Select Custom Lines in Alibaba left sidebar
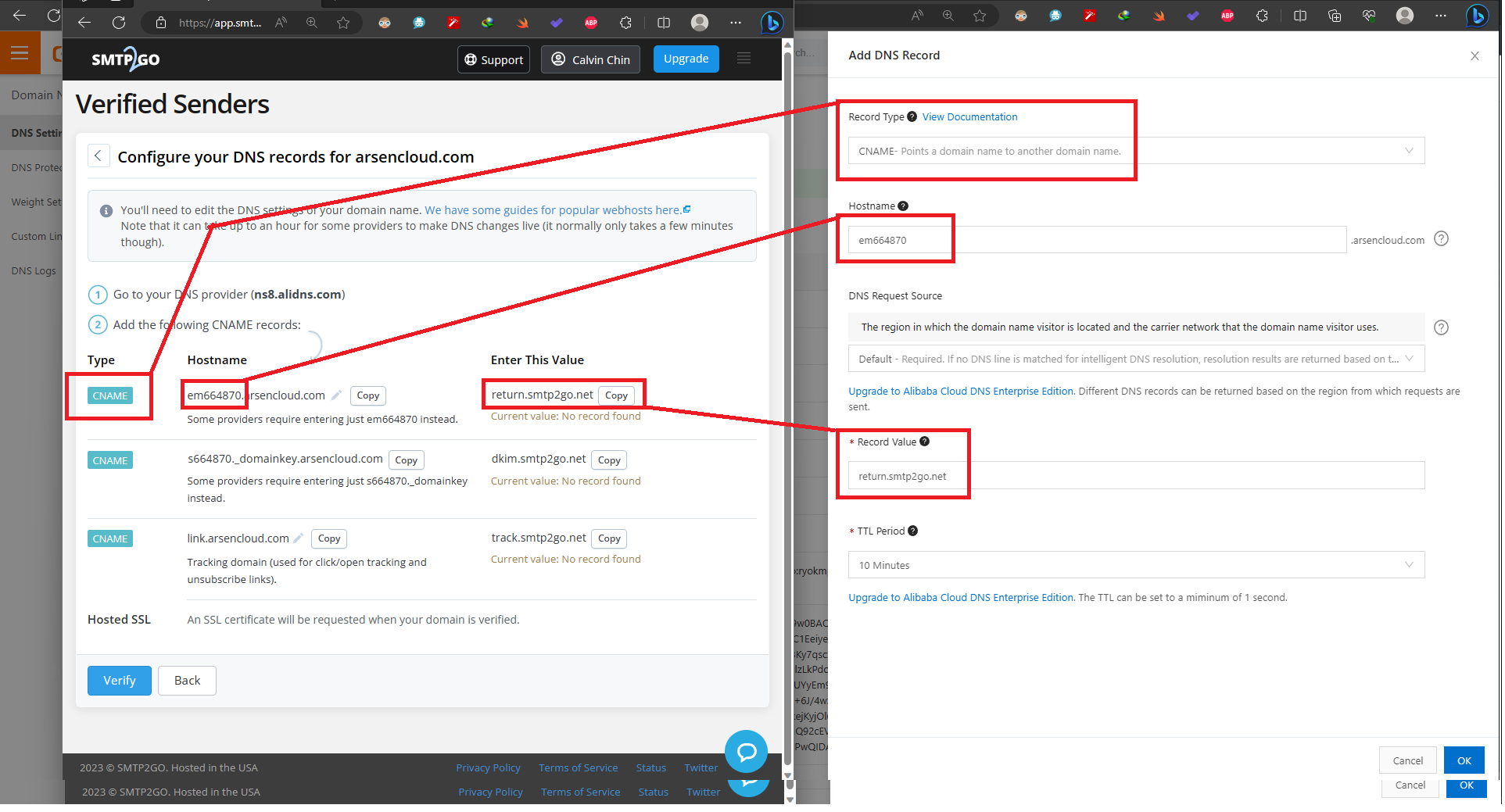The height and width of the screenshot is (812, 1505). [36, 236]
